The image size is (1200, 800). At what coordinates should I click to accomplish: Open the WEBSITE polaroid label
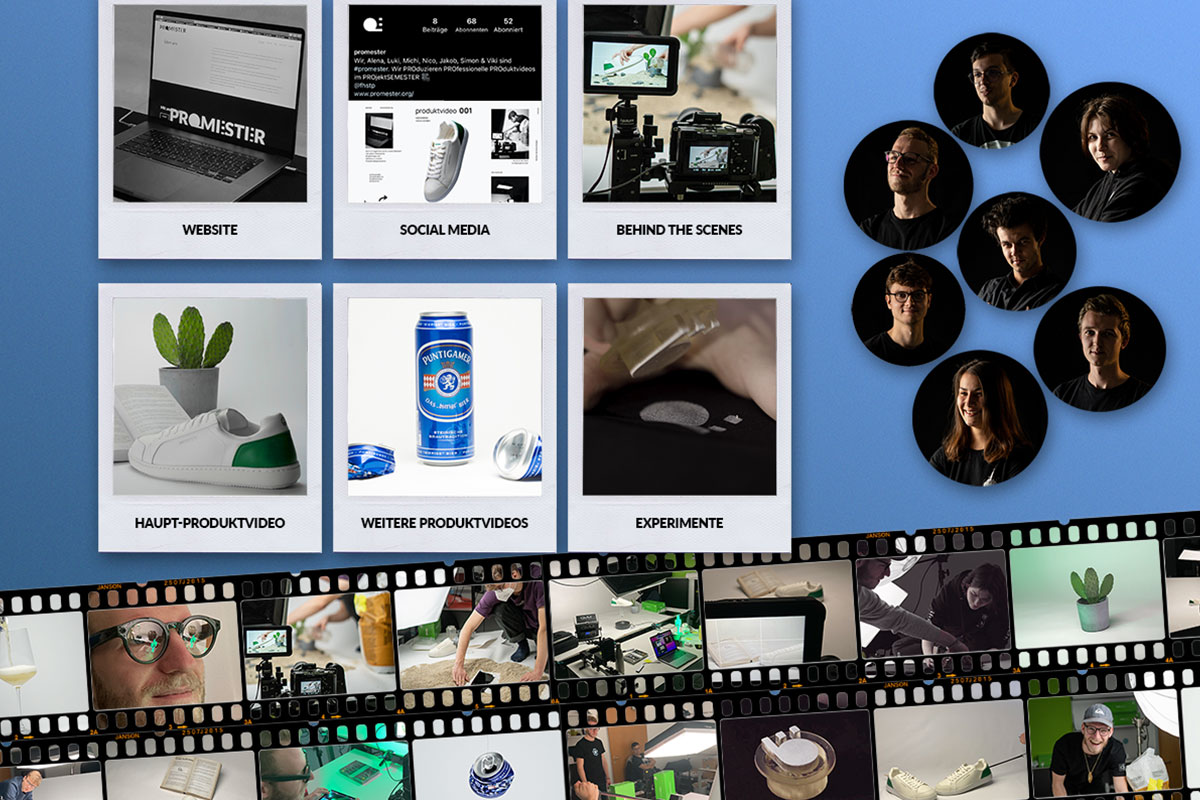coord(210,230)
